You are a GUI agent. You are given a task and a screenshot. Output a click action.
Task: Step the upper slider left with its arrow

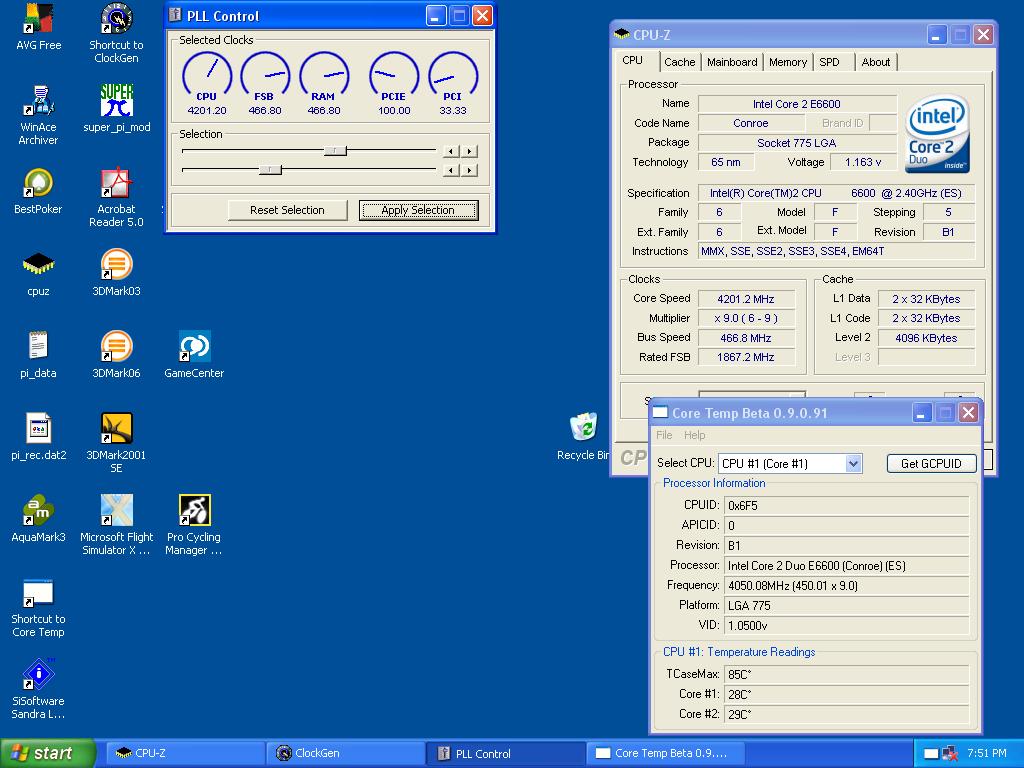coord(451,152)
